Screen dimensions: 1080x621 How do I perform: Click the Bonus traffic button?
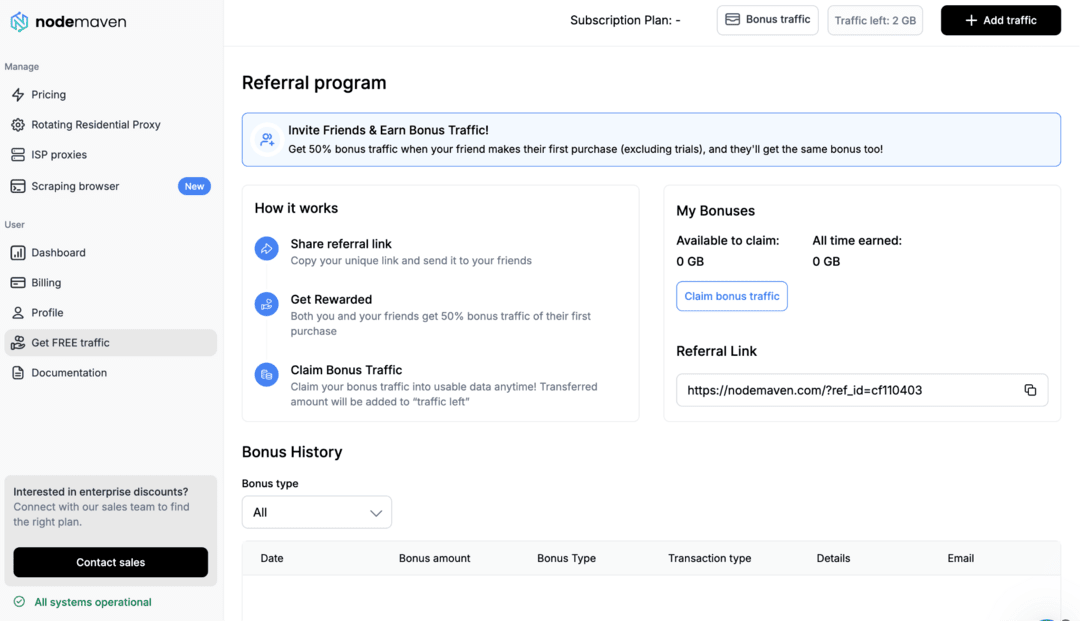[767, 20]
